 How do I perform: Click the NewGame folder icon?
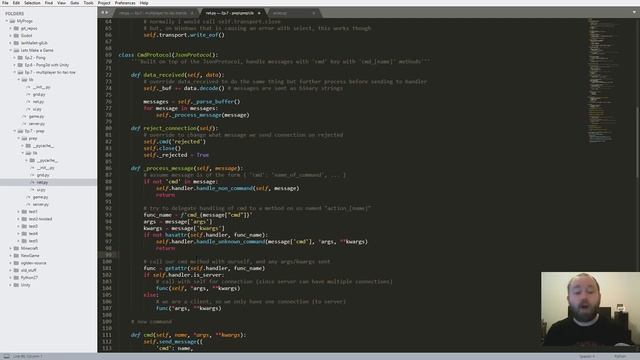tap(16, 256)
